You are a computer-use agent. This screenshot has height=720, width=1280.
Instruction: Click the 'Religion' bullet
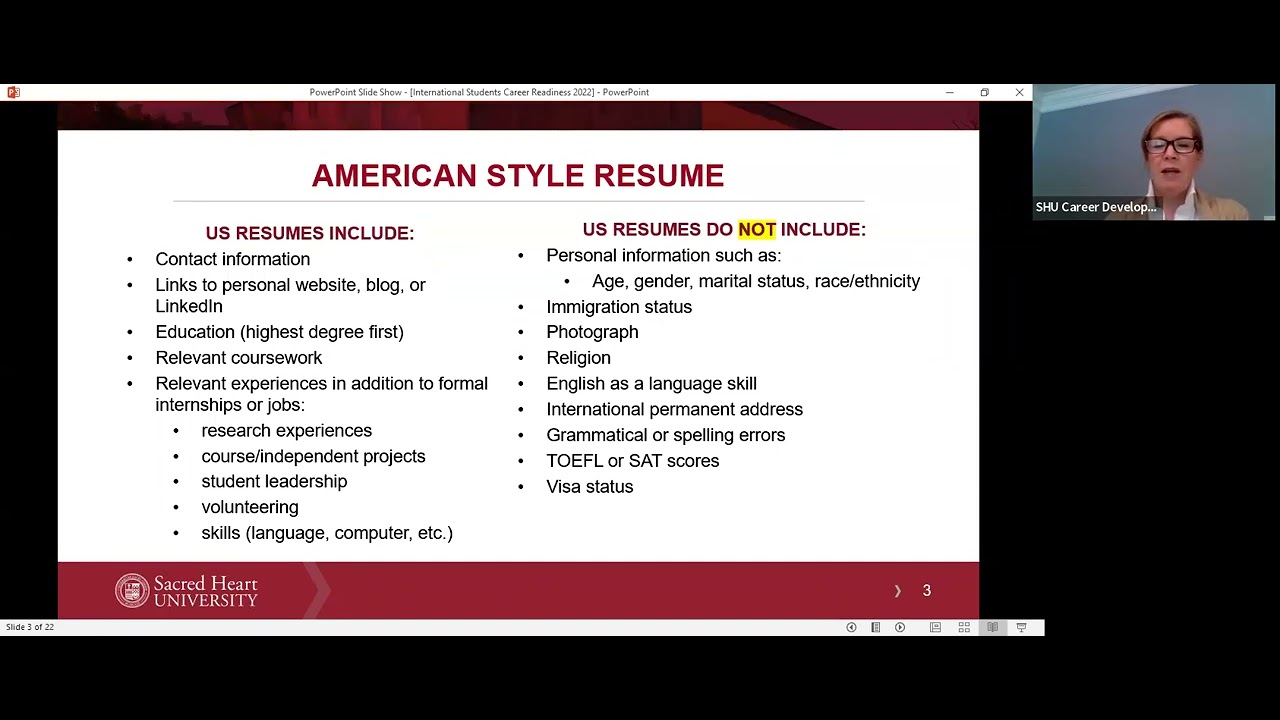pyautogui.click(x=578, y=358)
